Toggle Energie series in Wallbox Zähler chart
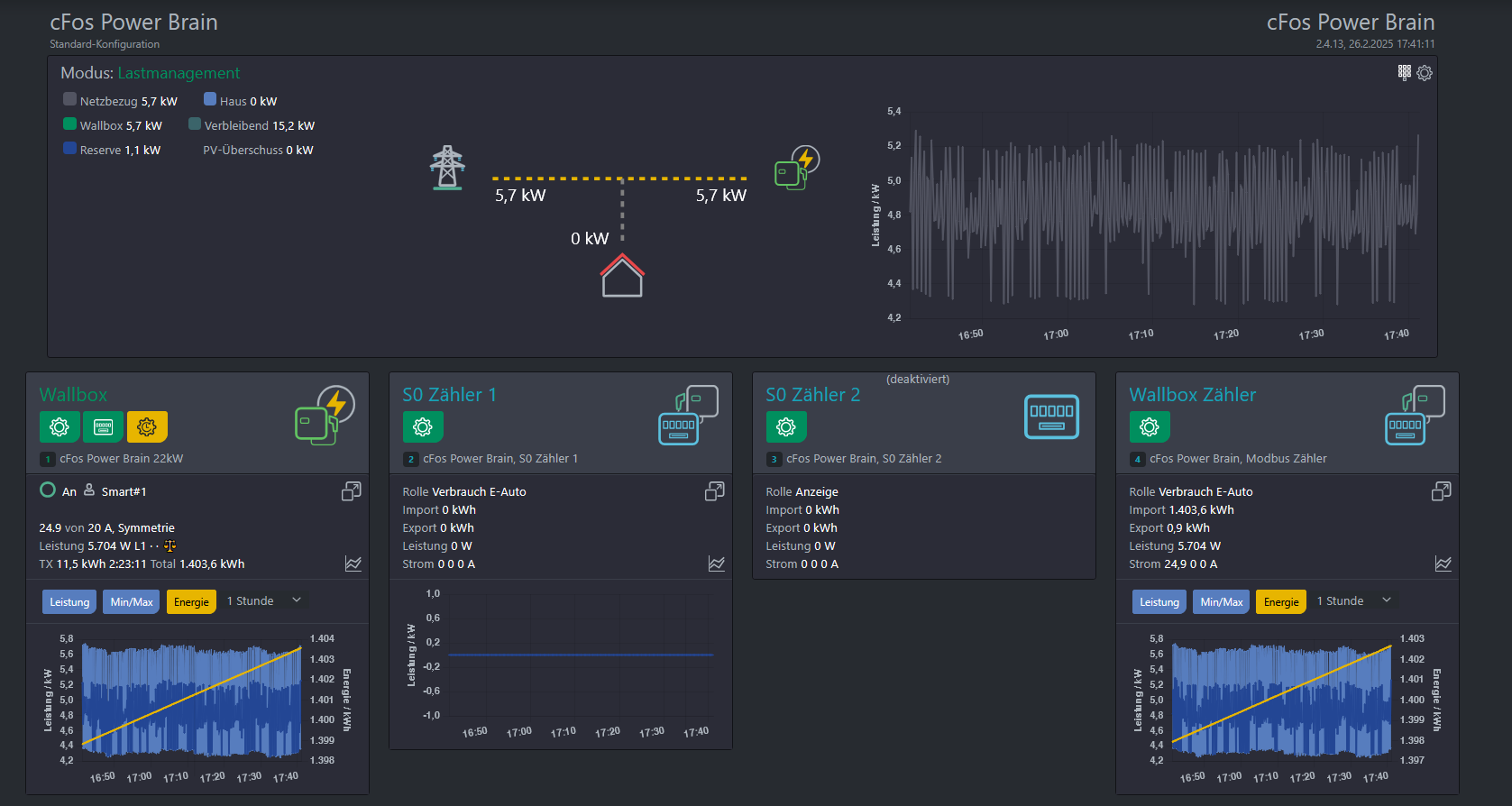The image size is (1512, 806). coord(1281,601)
